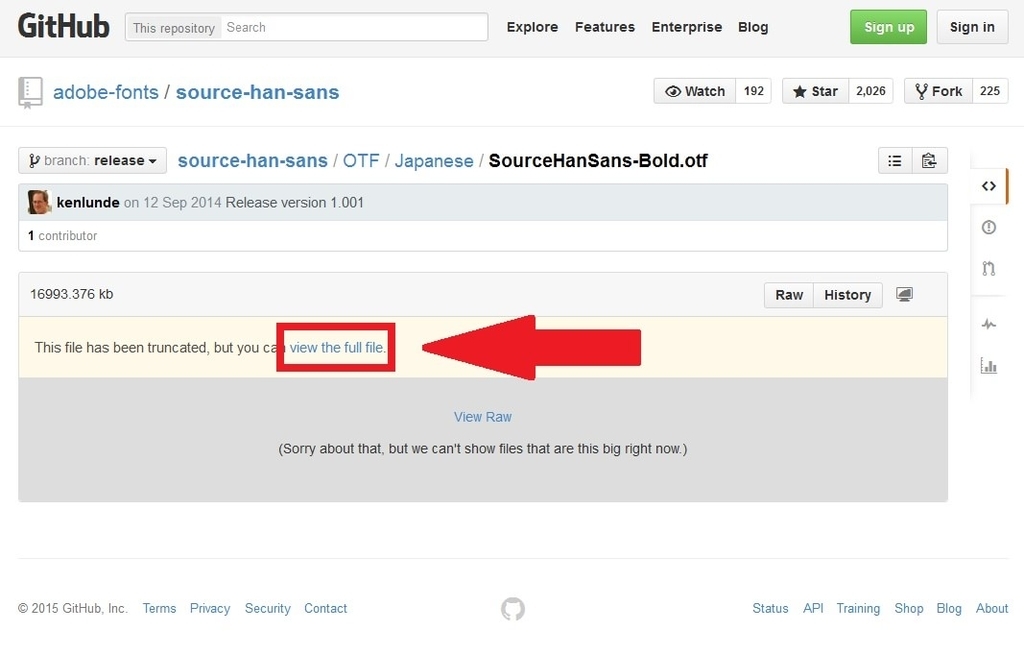This screenshot has width=1024, height=655.
Task: Click the Sign in button
Action: coord(972,27)
